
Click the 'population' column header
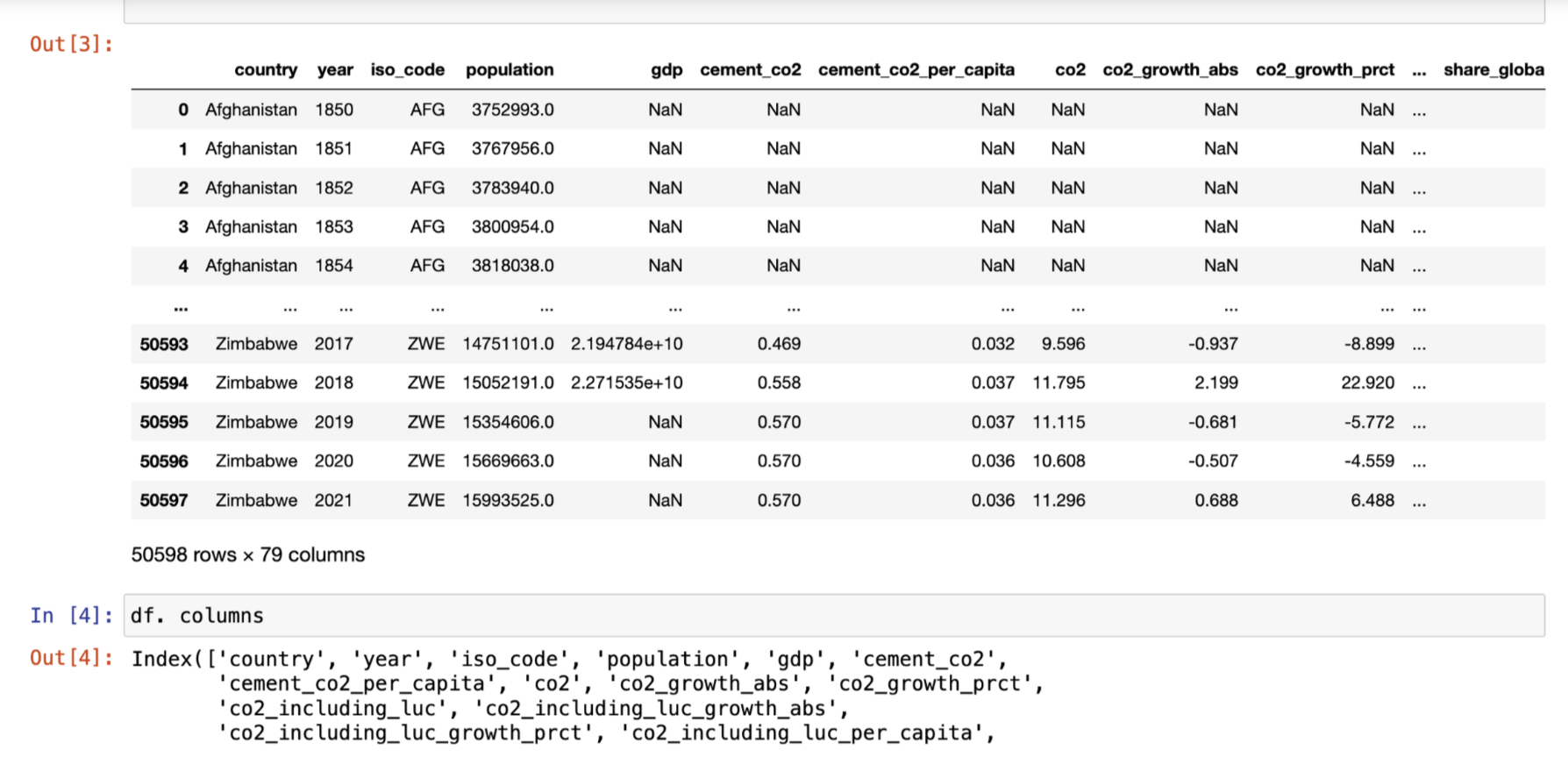point(510,70)
